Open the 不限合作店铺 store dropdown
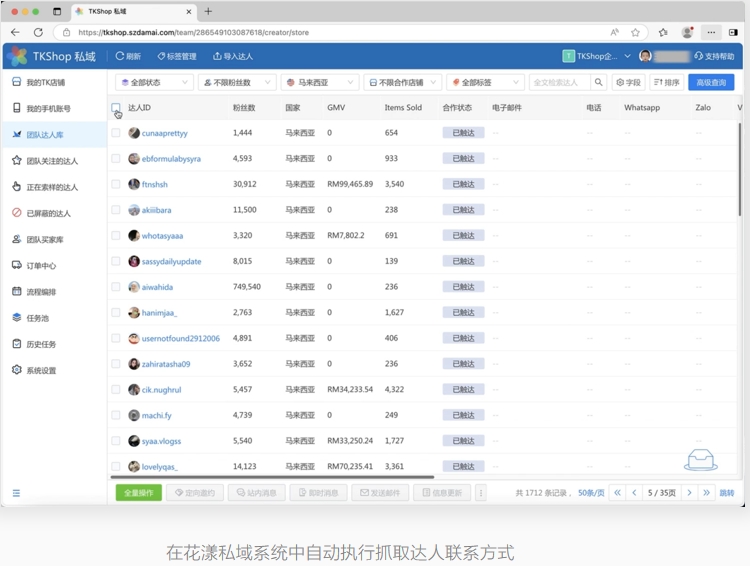 [402, 82]
